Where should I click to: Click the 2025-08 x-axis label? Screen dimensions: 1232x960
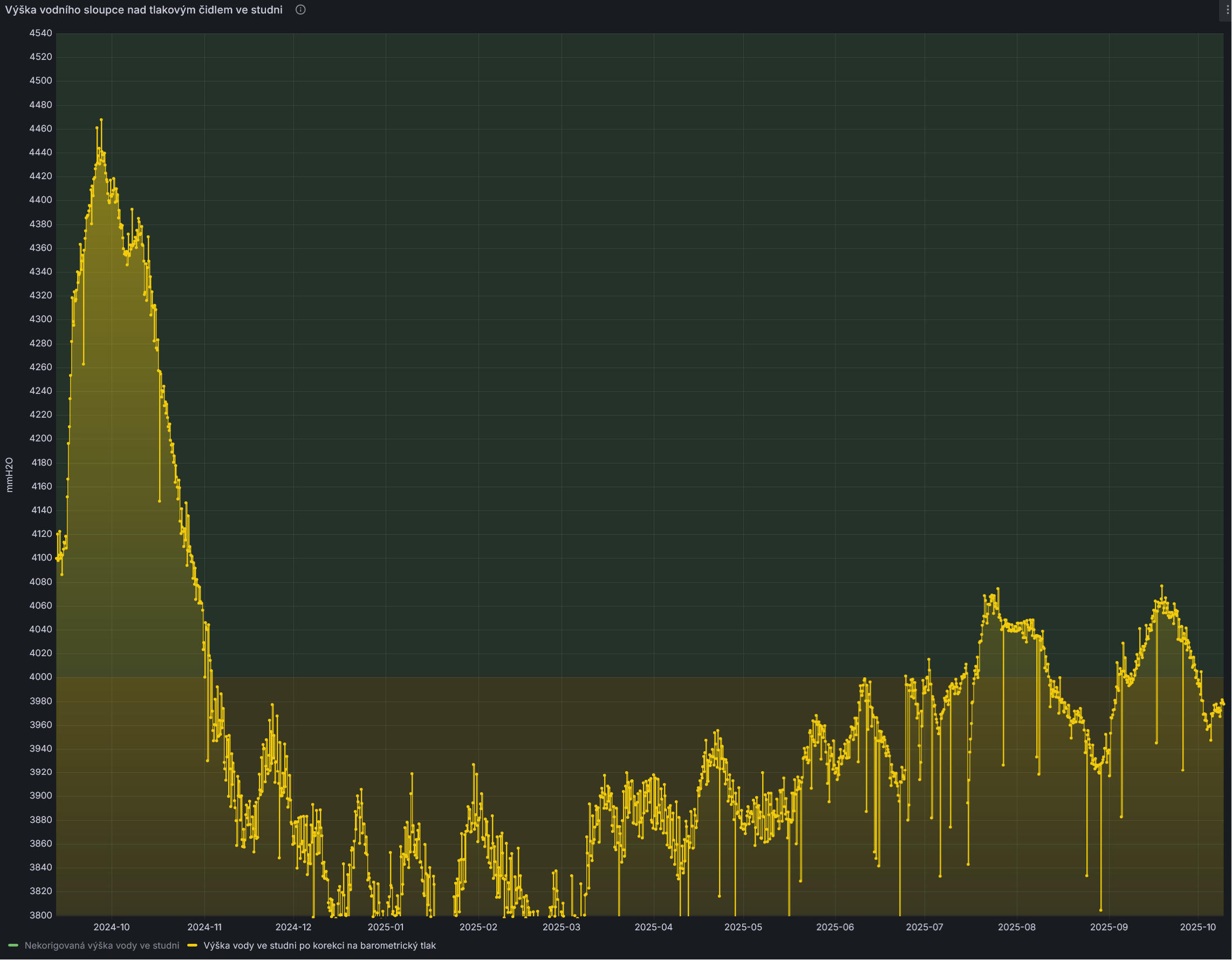(x=1017, y=927)
